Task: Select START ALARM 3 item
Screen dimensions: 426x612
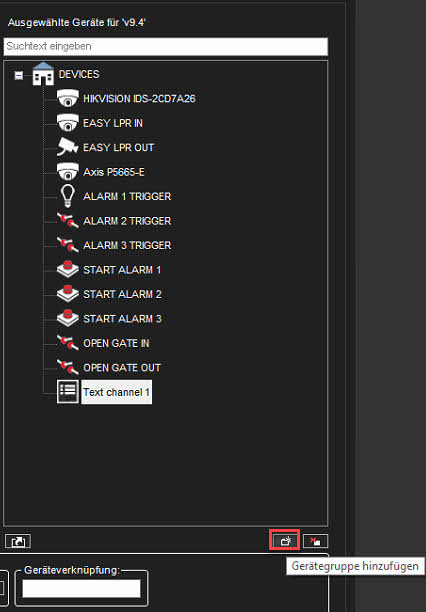Action: [122, 318]
